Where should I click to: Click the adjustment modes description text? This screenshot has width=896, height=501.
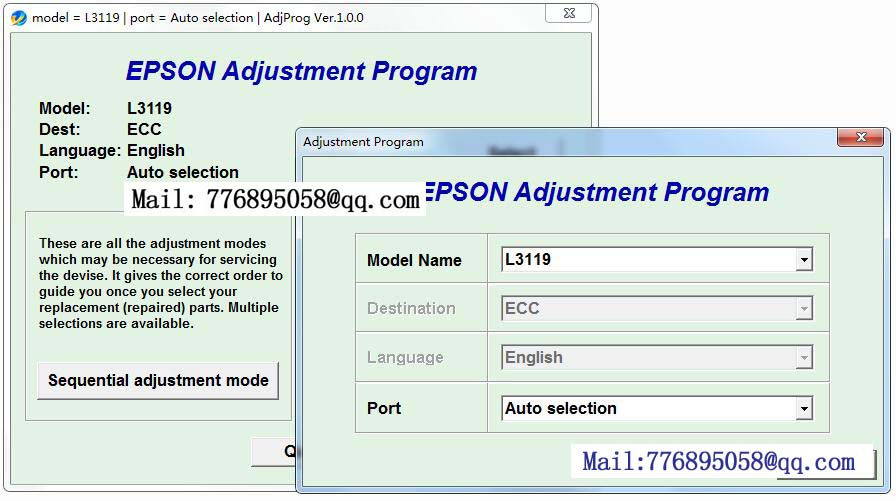click(x=160, y=283)
